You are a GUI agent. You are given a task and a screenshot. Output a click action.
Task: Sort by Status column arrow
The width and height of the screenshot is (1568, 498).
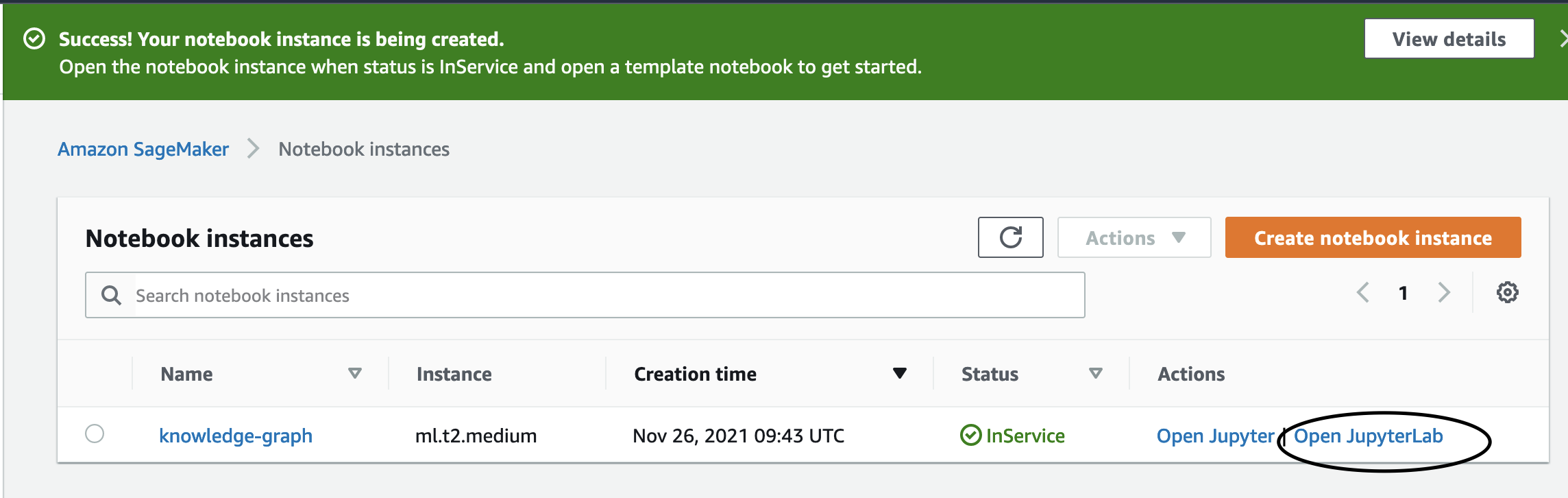[1096, 373]
